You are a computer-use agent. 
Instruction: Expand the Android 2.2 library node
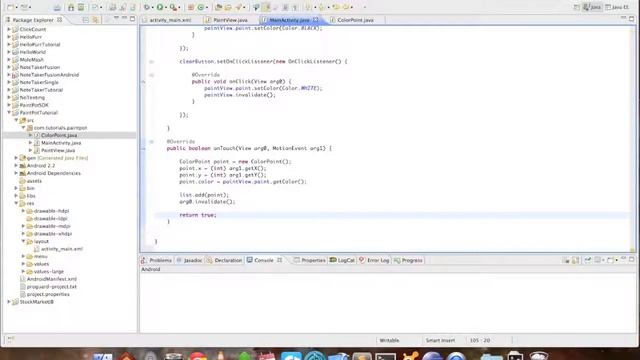point(16,165)
